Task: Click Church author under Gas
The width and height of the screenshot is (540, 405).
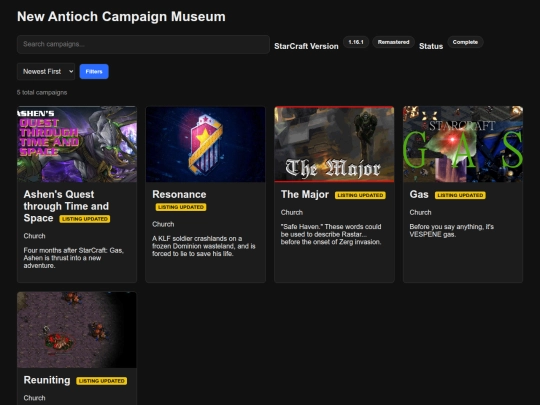Action: coord(420,212)
